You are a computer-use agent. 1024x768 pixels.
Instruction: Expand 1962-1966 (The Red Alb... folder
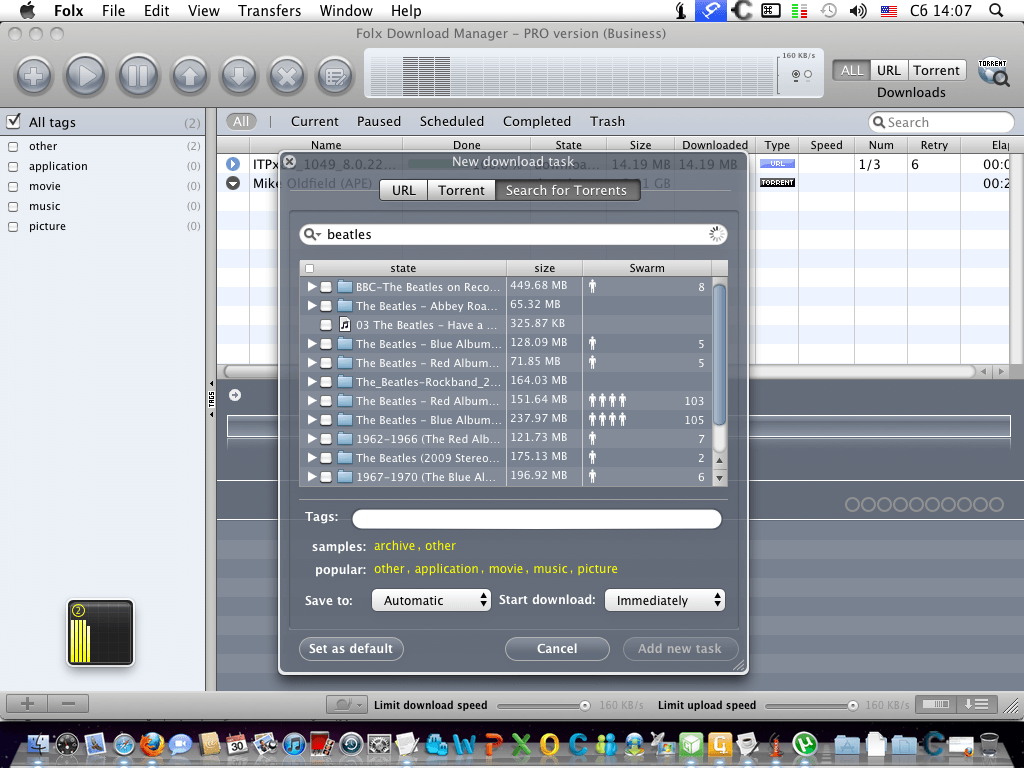[x=312, y=438]
